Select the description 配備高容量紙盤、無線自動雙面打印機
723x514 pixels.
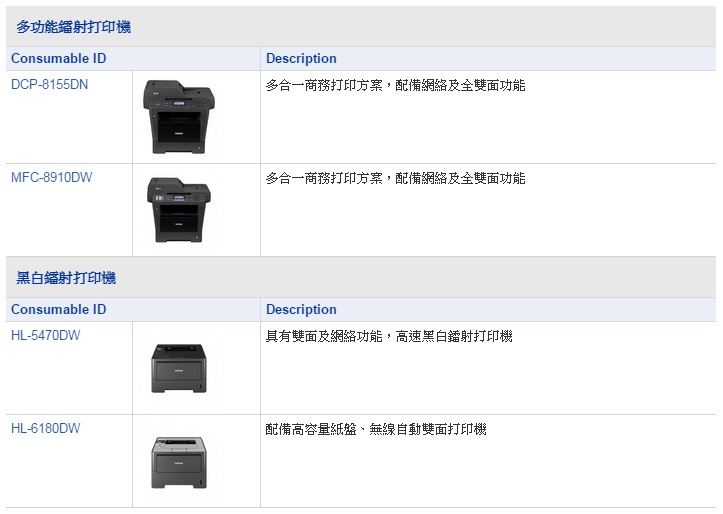tap(376, 429)
